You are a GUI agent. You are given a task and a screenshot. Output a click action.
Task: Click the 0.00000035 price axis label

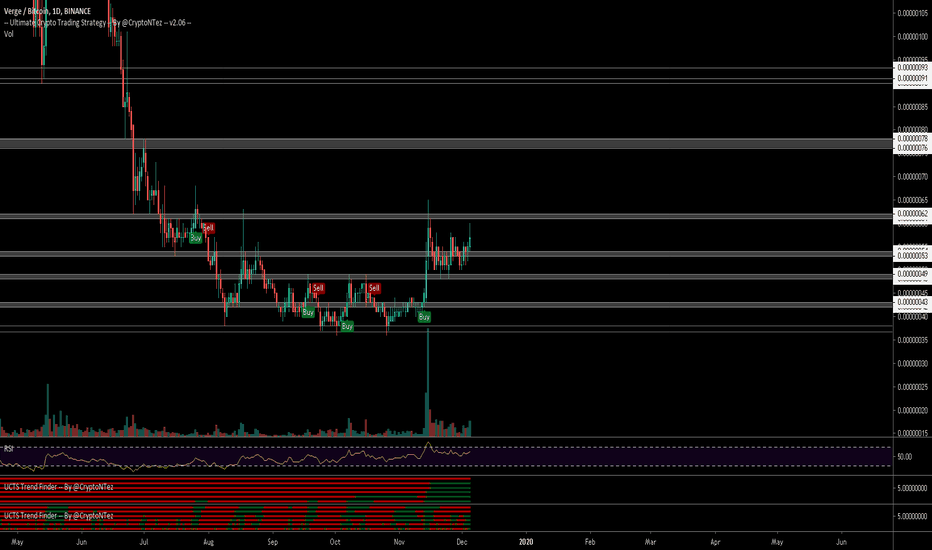(x=912, y=340)
